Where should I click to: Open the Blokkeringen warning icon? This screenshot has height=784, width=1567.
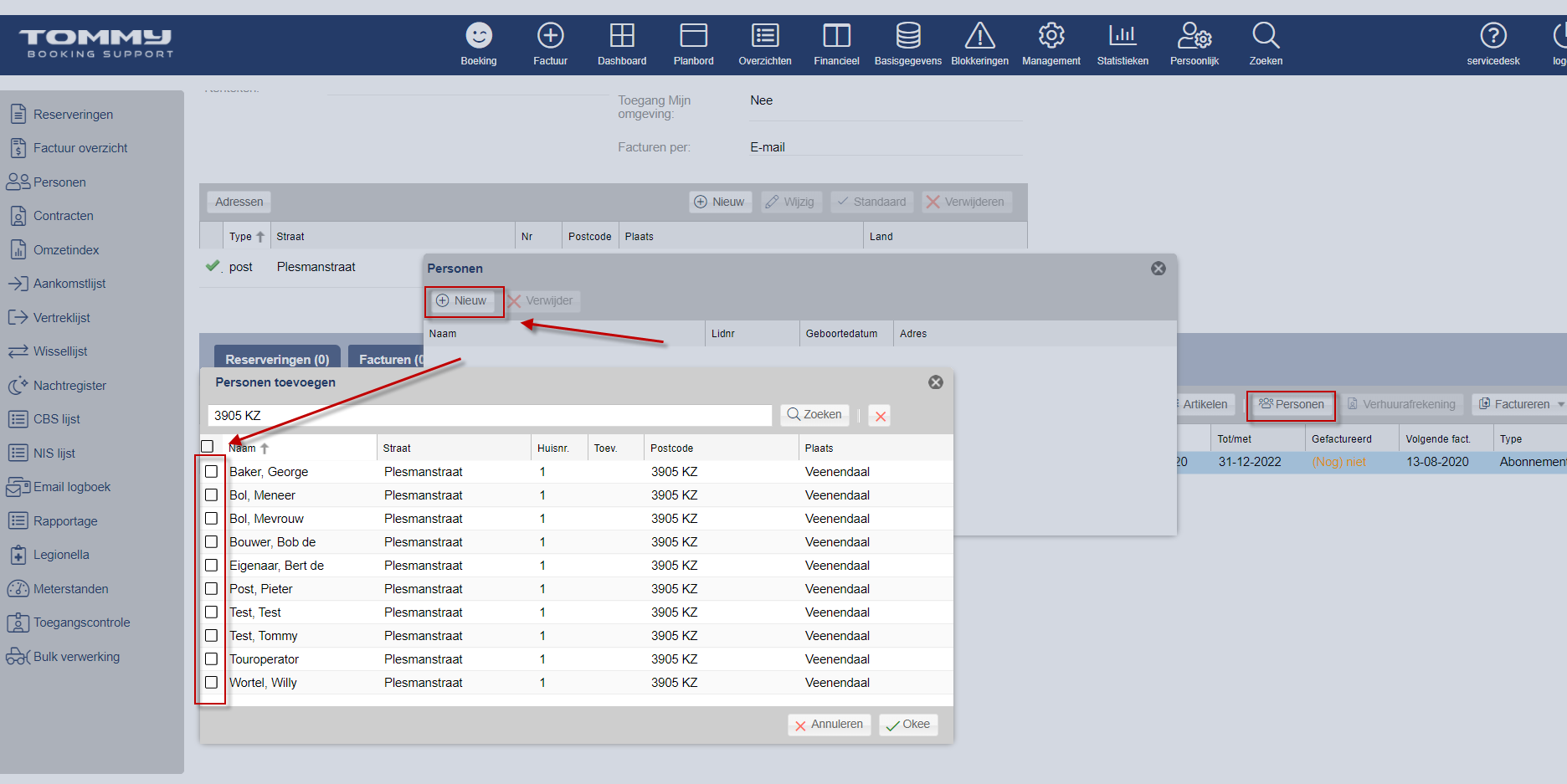[x=979, y=36]
